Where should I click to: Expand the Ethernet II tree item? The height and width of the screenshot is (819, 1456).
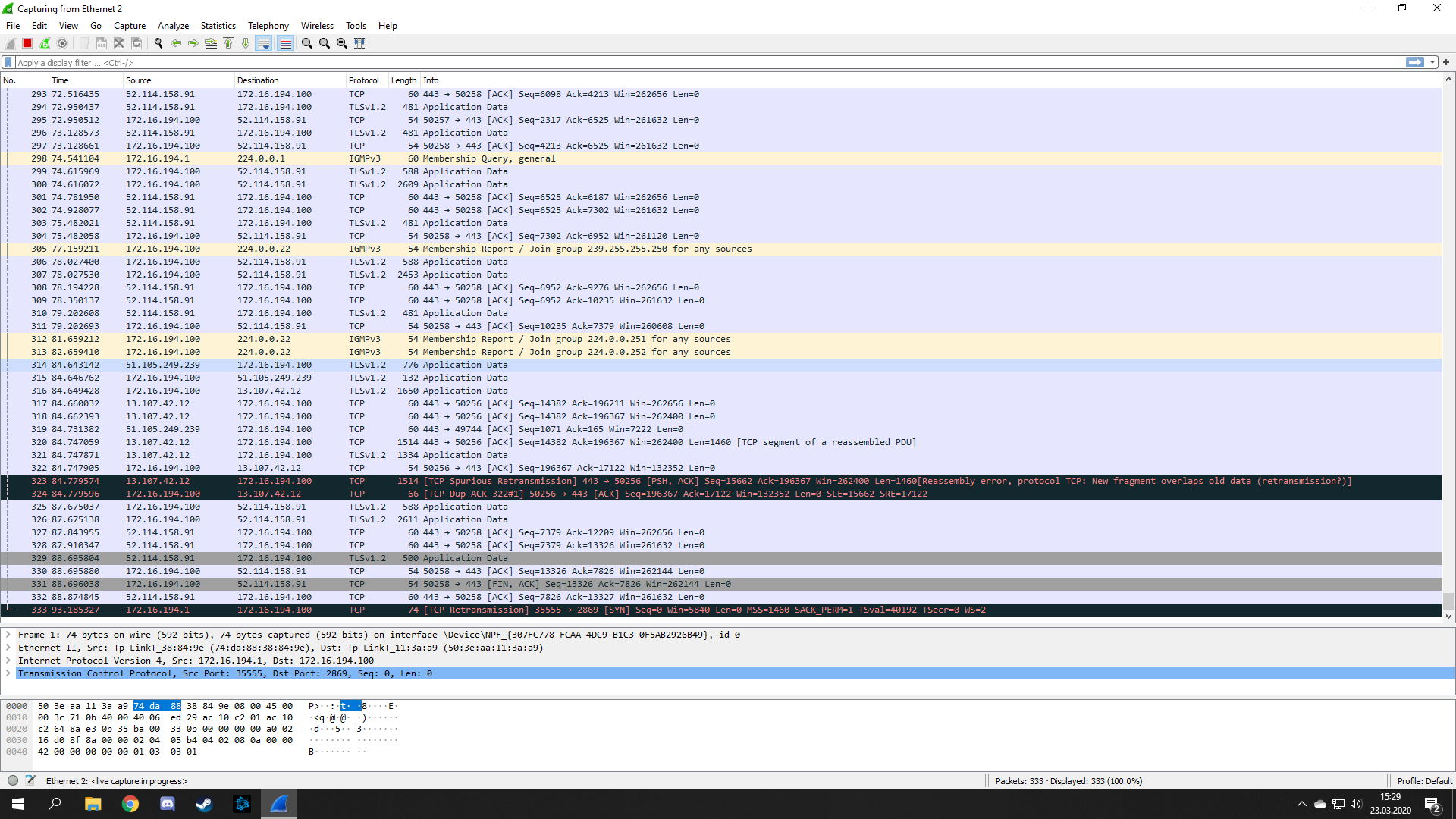click(8, 648)
